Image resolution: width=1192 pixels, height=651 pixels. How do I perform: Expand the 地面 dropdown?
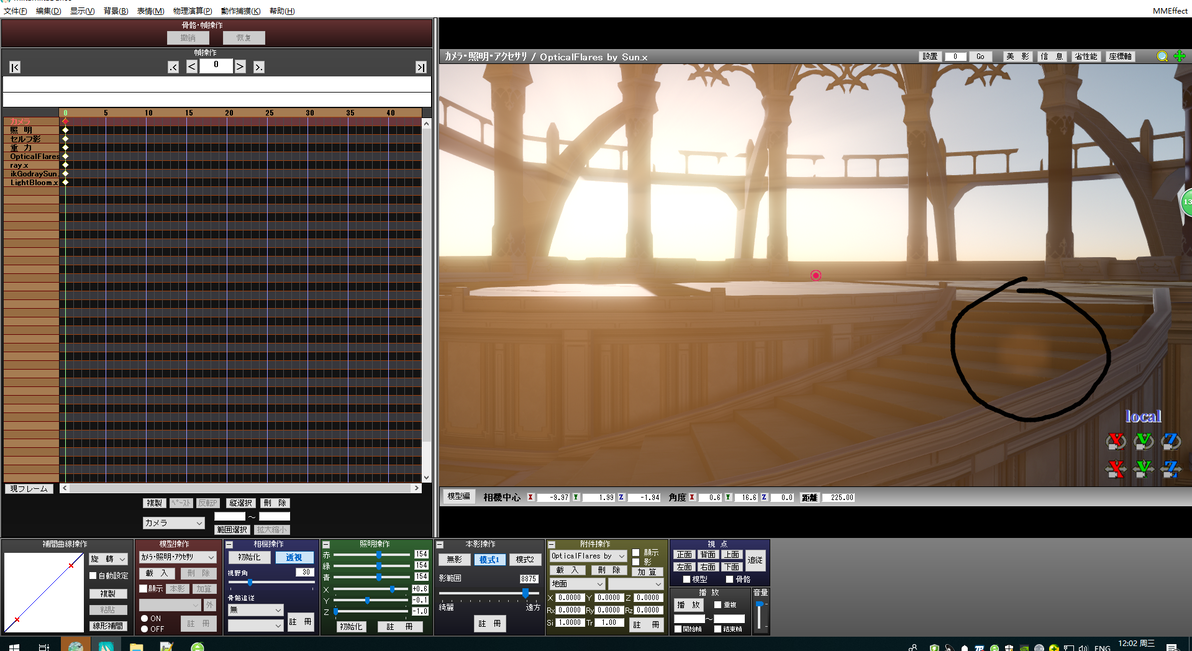[577, 583]
